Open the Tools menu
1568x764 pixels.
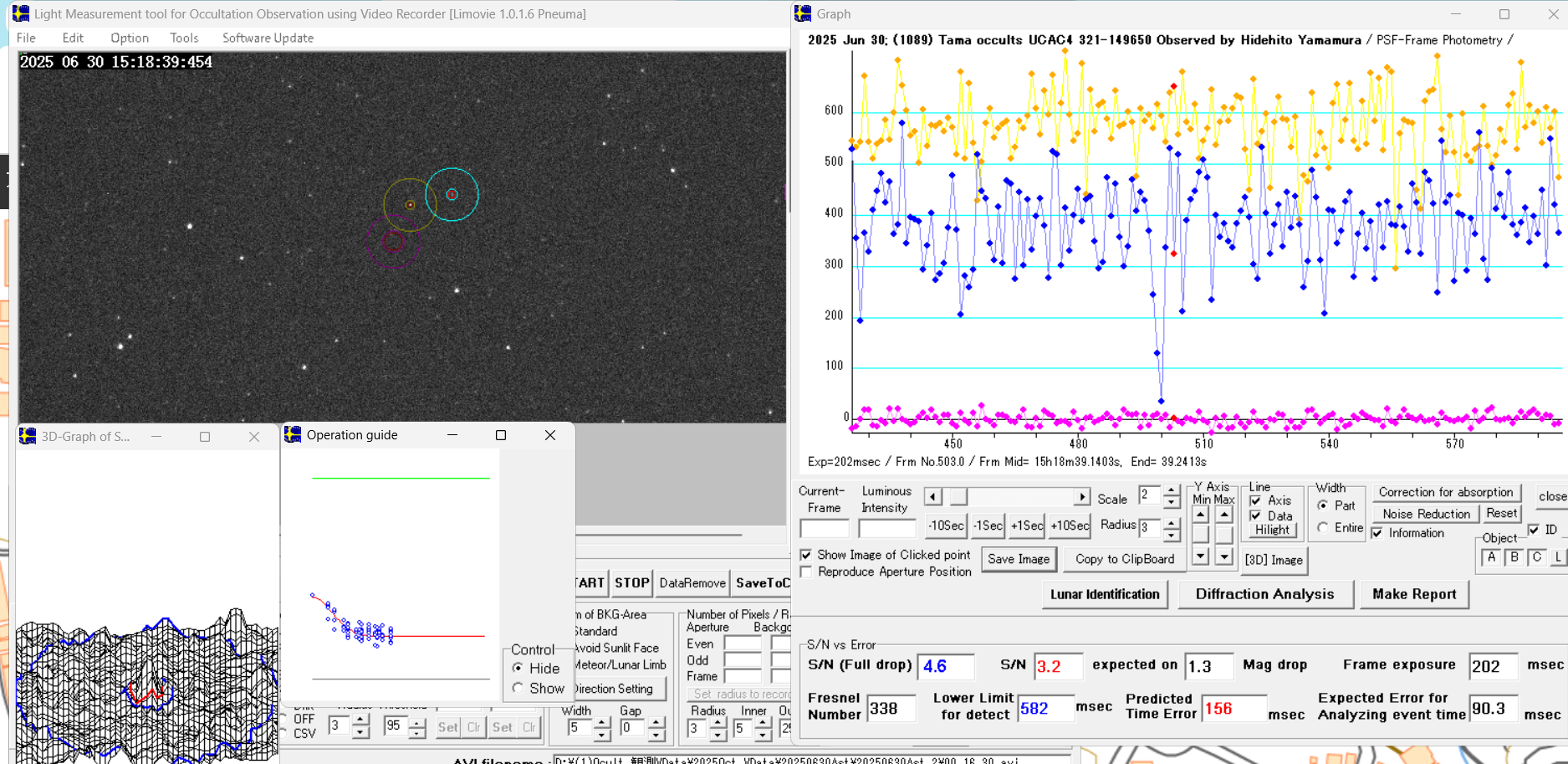(184, 38)
